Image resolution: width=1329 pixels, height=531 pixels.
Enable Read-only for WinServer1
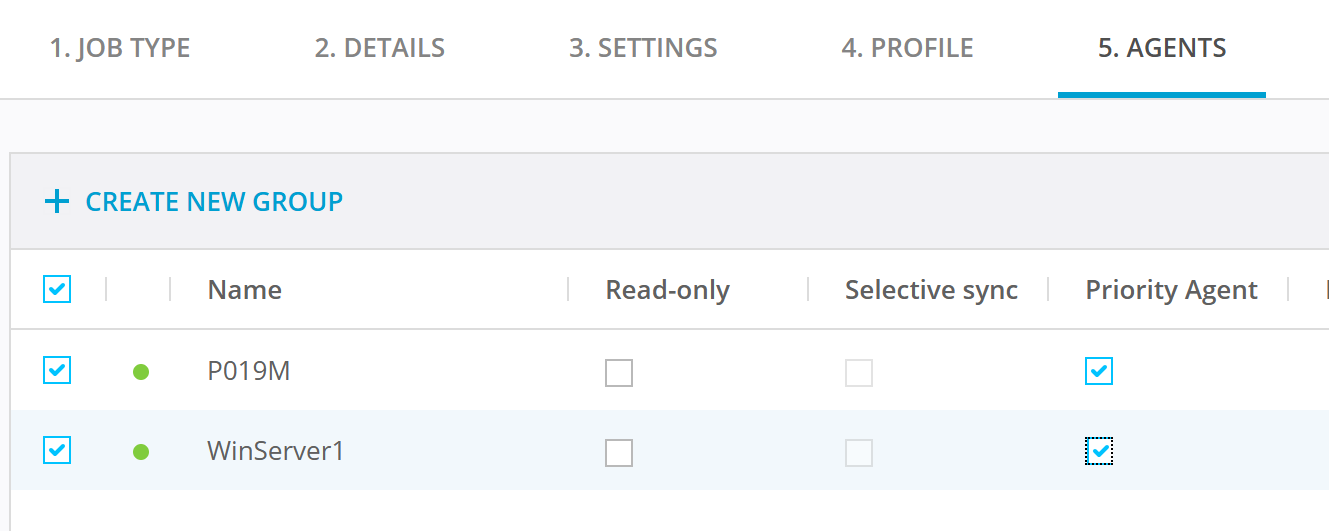coord(619,453)
